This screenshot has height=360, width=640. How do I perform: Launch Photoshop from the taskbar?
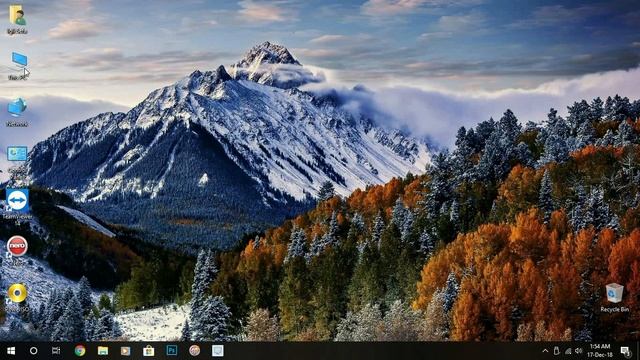click(x=172, y=351)
